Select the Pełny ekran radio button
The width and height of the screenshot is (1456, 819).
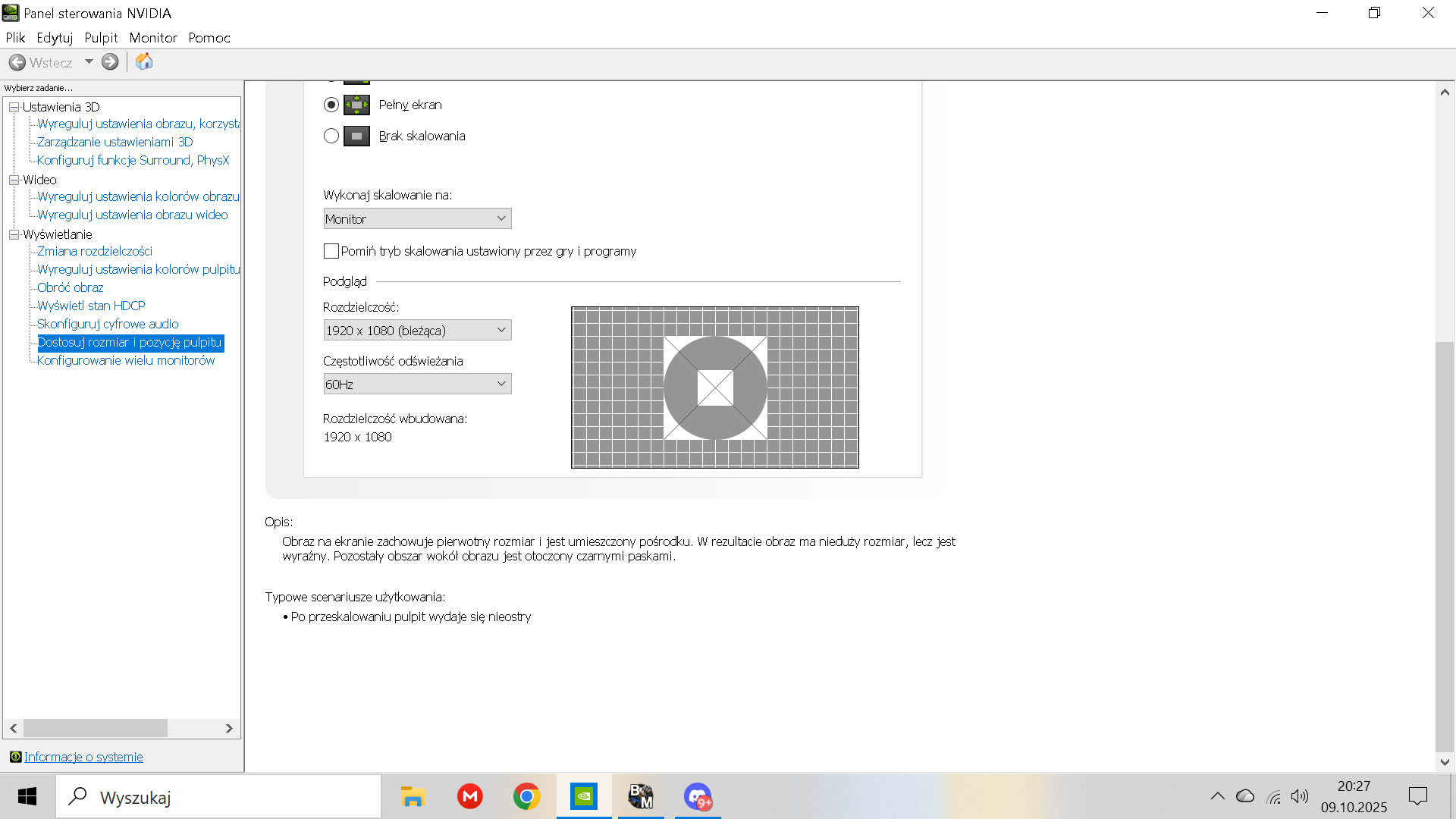(x=331, y=105)
